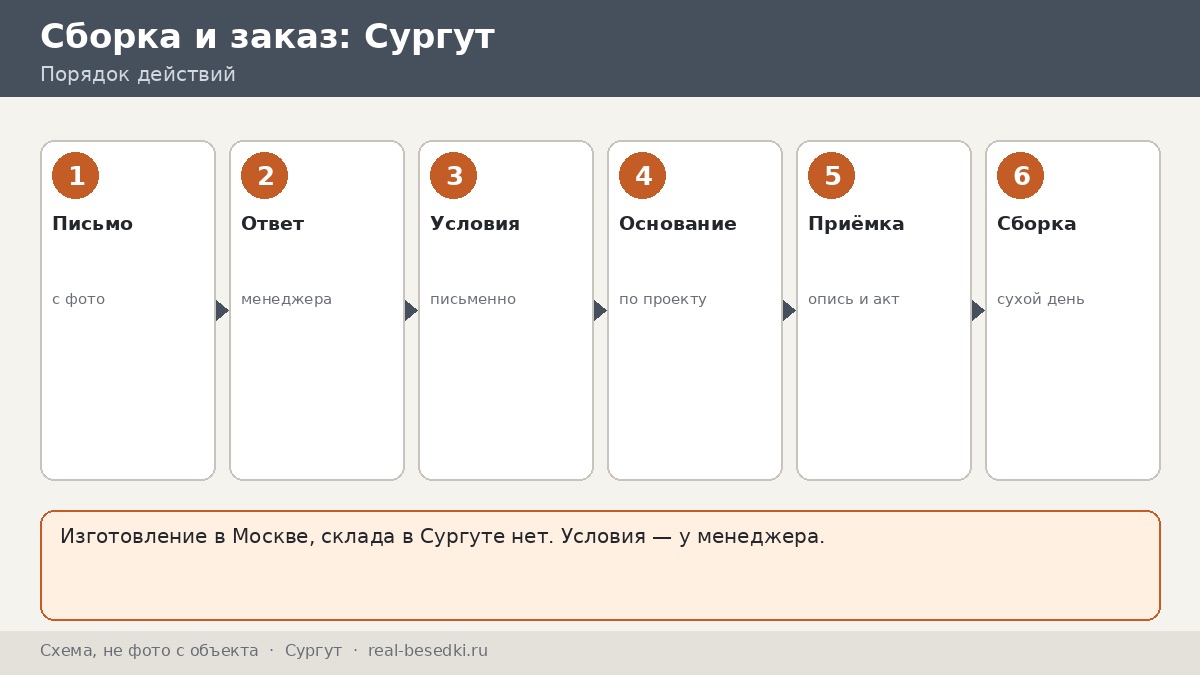
Task: Click the 'сухой день' caption
Action: click(1041, 299)
